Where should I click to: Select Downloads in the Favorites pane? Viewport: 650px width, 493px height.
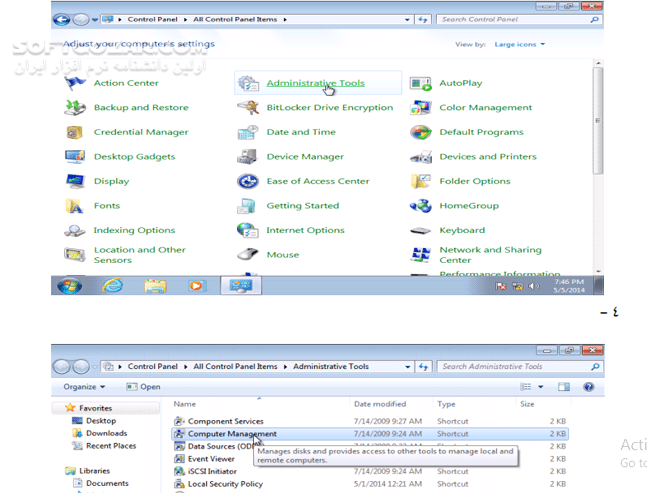106,433
